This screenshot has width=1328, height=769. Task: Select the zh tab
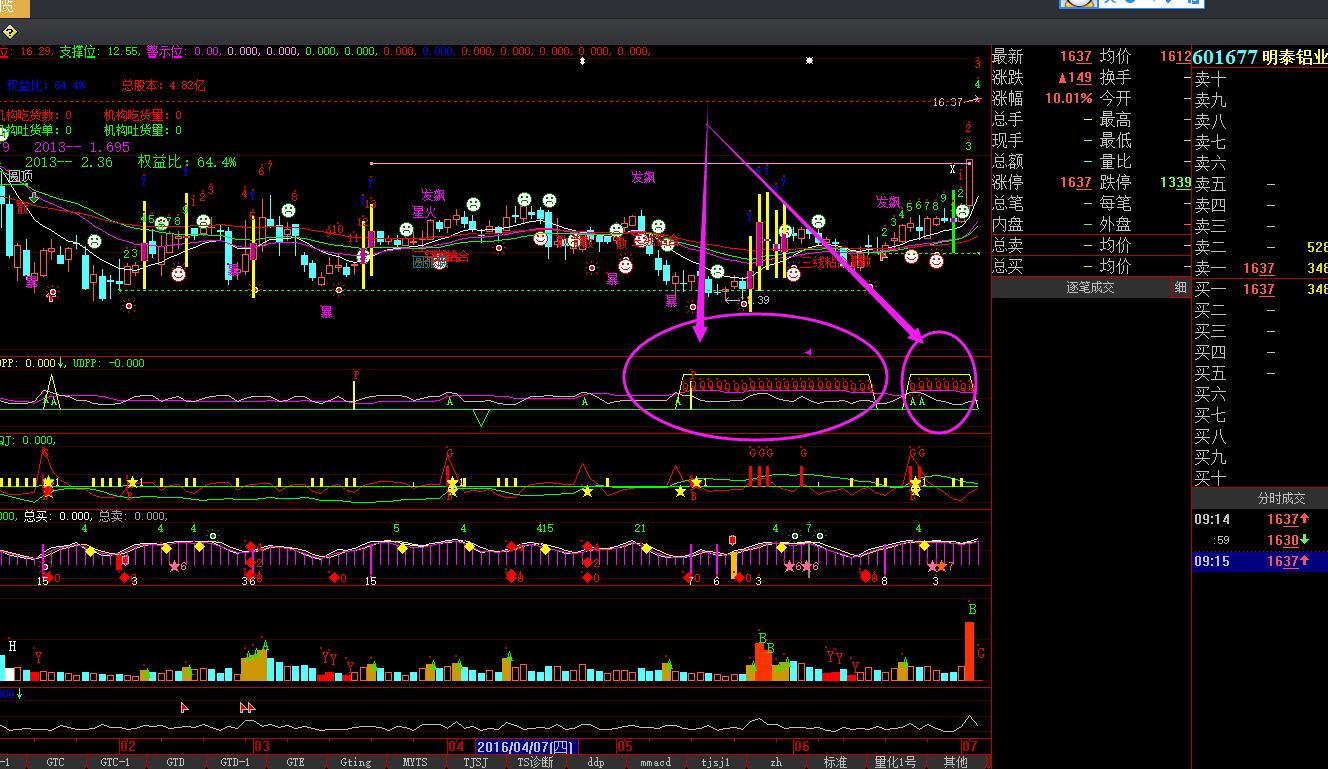click(x=776, y=762)
